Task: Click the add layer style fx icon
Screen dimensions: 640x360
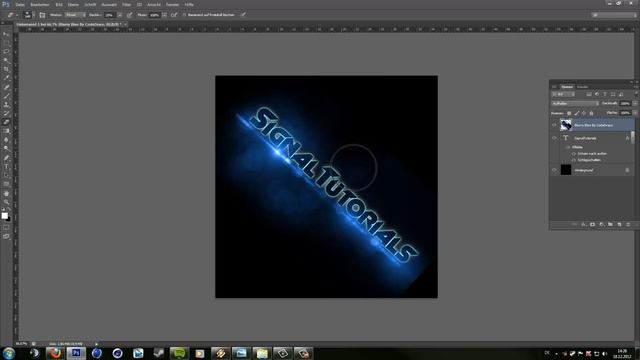Action: pyautogui.click(x=584, y=224)
